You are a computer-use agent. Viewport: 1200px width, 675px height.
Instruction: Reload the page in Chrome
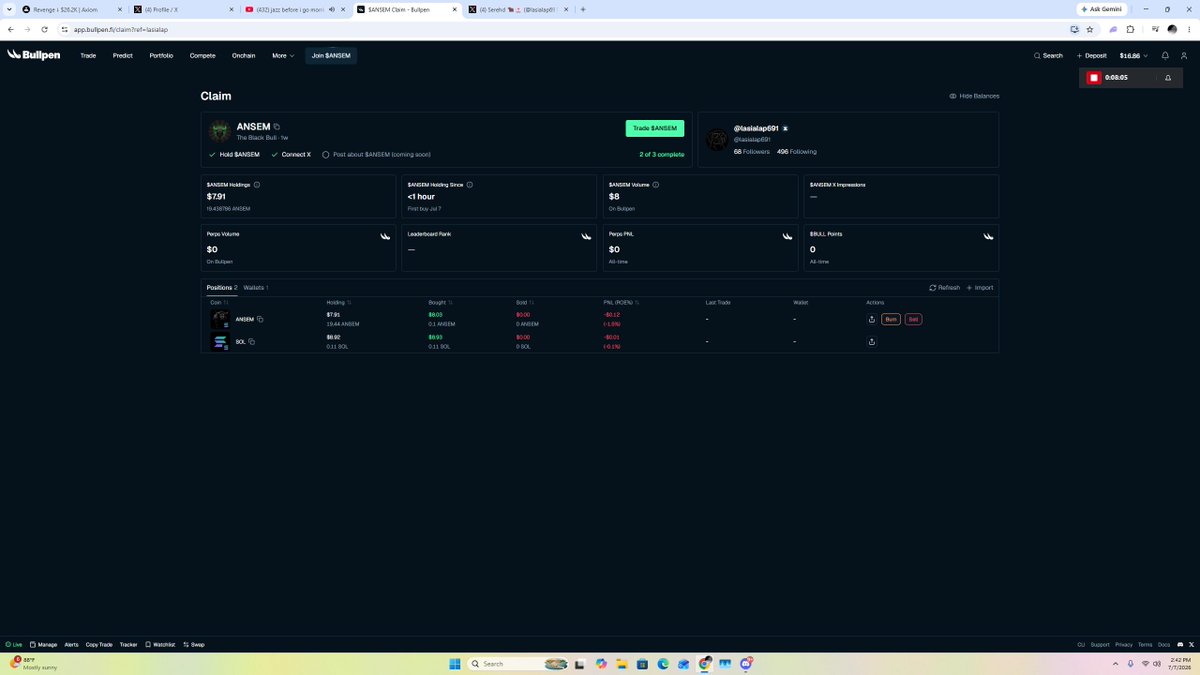(44, 29)
